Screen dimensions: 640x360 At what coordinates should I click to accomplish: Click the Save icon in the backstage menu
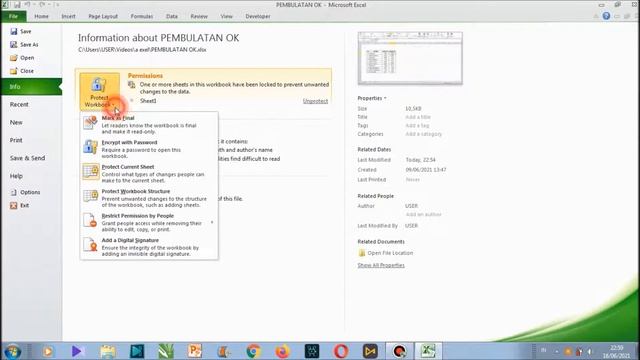(x=14, y=31)
